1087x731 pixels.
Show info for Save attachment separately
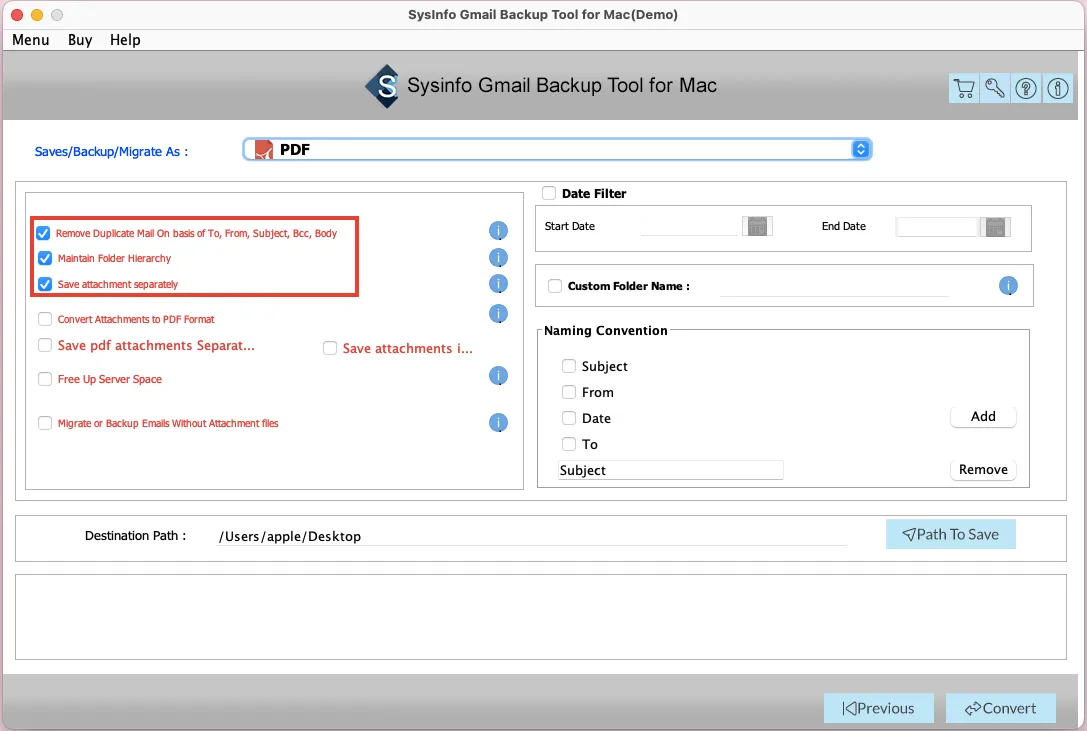(x=498, y=284)
